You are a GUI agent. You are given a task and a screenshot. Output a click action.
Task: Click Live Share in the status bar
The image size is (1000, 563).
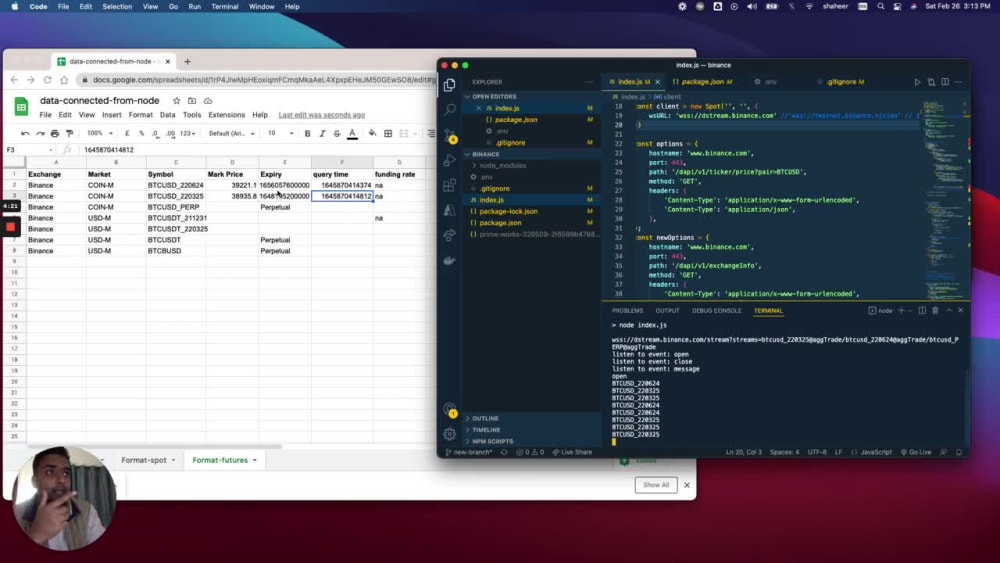(x=572, y=452)
